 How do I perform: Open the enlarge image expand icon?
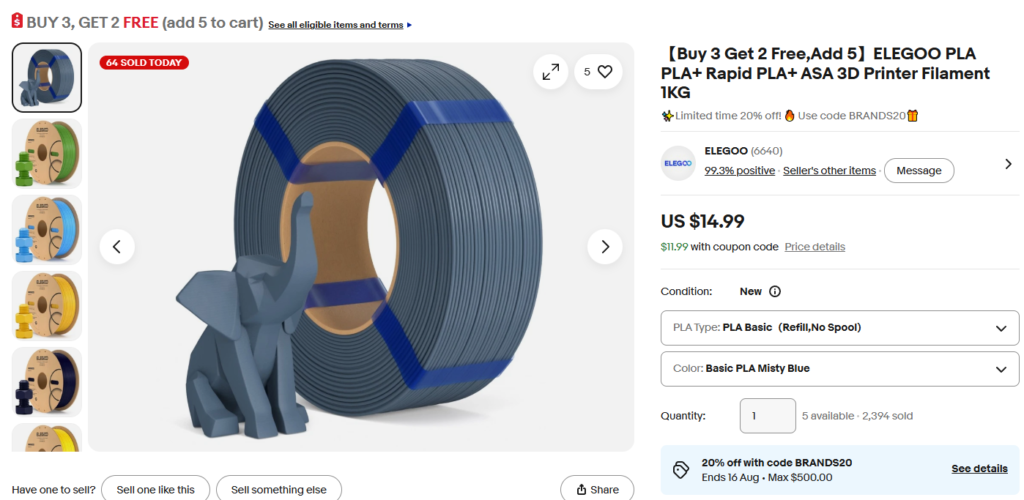tap(551, 72)
